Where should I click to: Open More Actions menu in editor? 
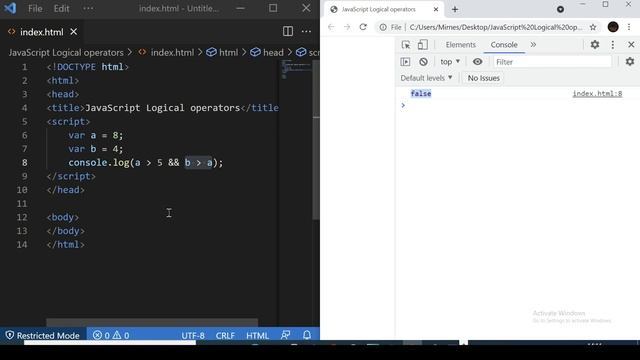point(306,31)
